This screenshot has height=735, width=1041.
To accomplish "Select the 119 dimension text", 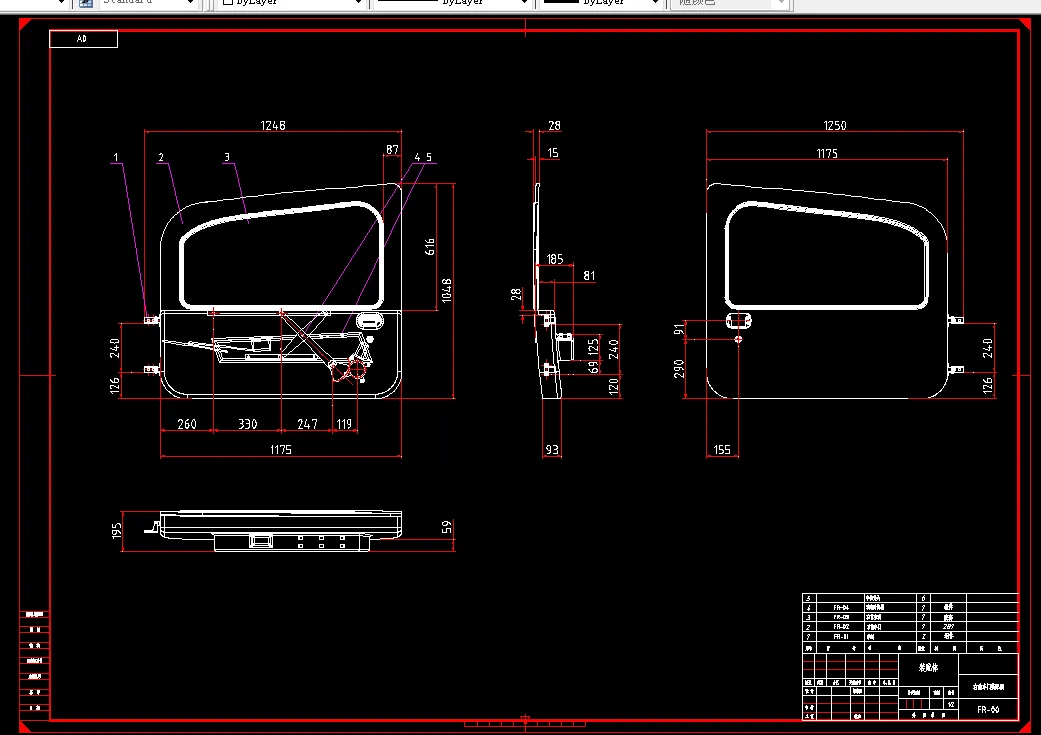I will 344,424.
